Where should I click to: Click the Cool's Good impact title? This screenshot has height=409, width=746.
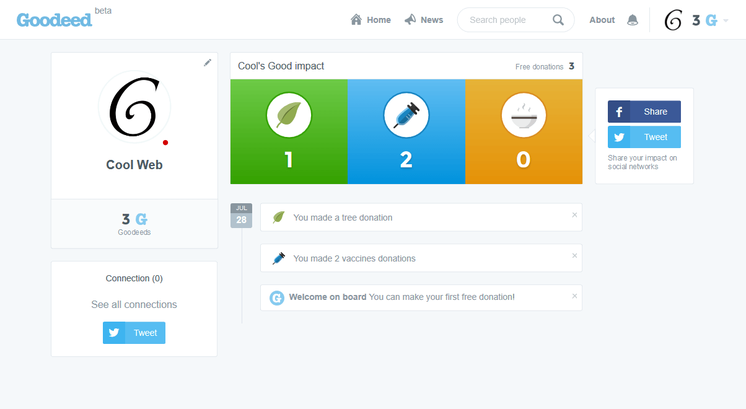(x=281, y=66)
